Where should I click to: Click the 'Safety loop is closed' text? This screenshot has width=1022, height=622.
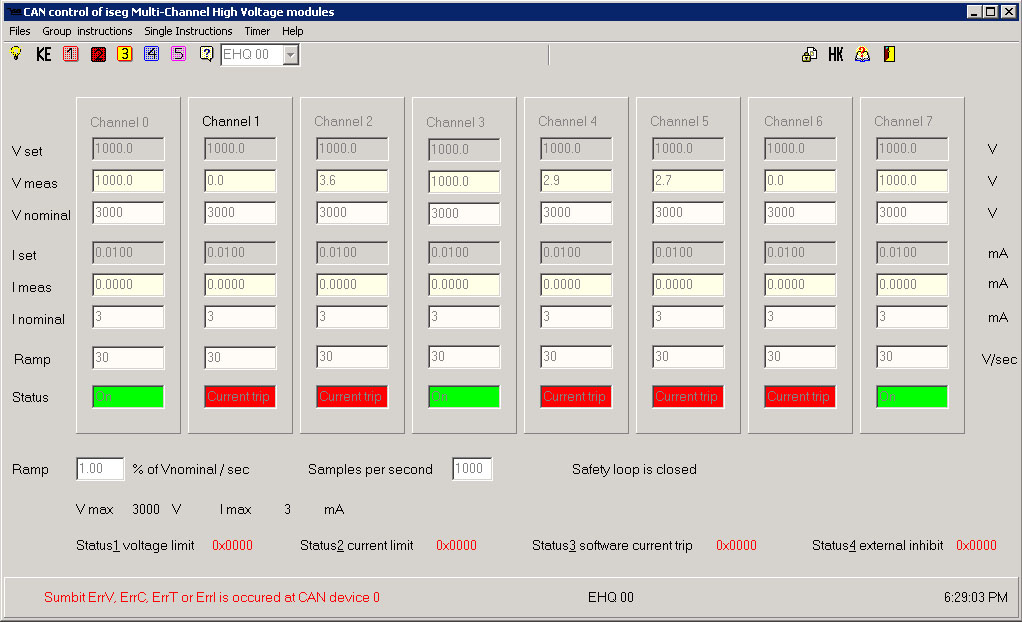point(634,469)
